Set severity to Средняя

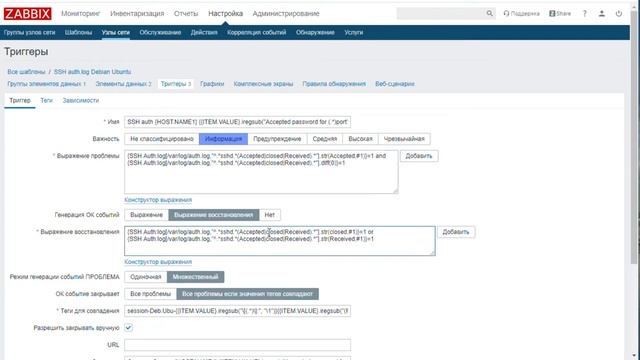[325, 139]
